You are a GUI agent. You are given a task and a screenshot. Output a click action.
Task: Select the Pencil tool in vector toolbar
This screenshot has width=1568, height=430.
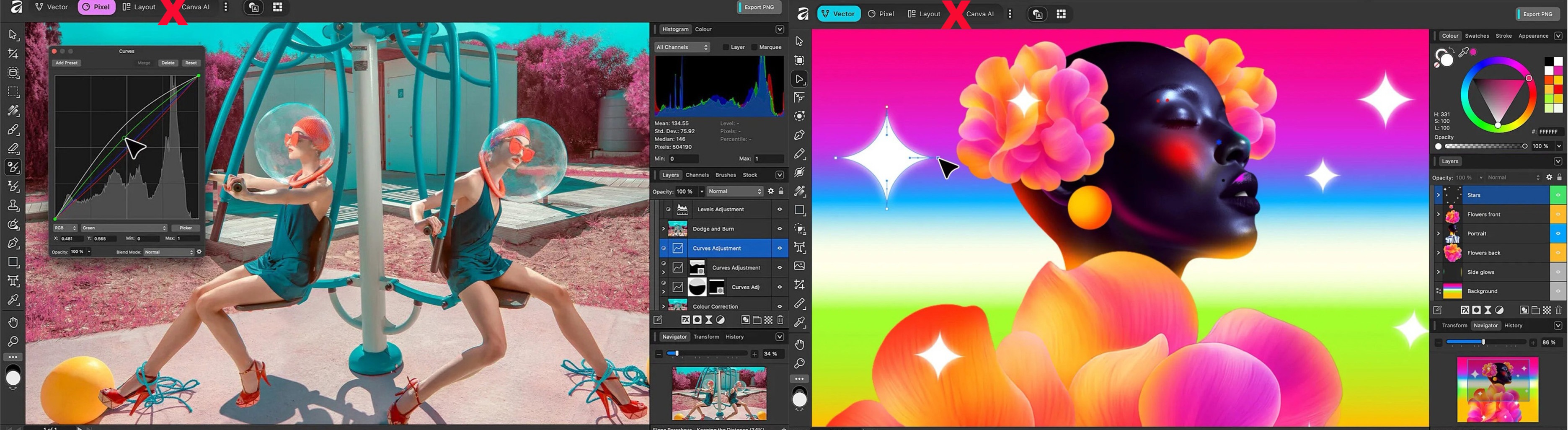799,153
